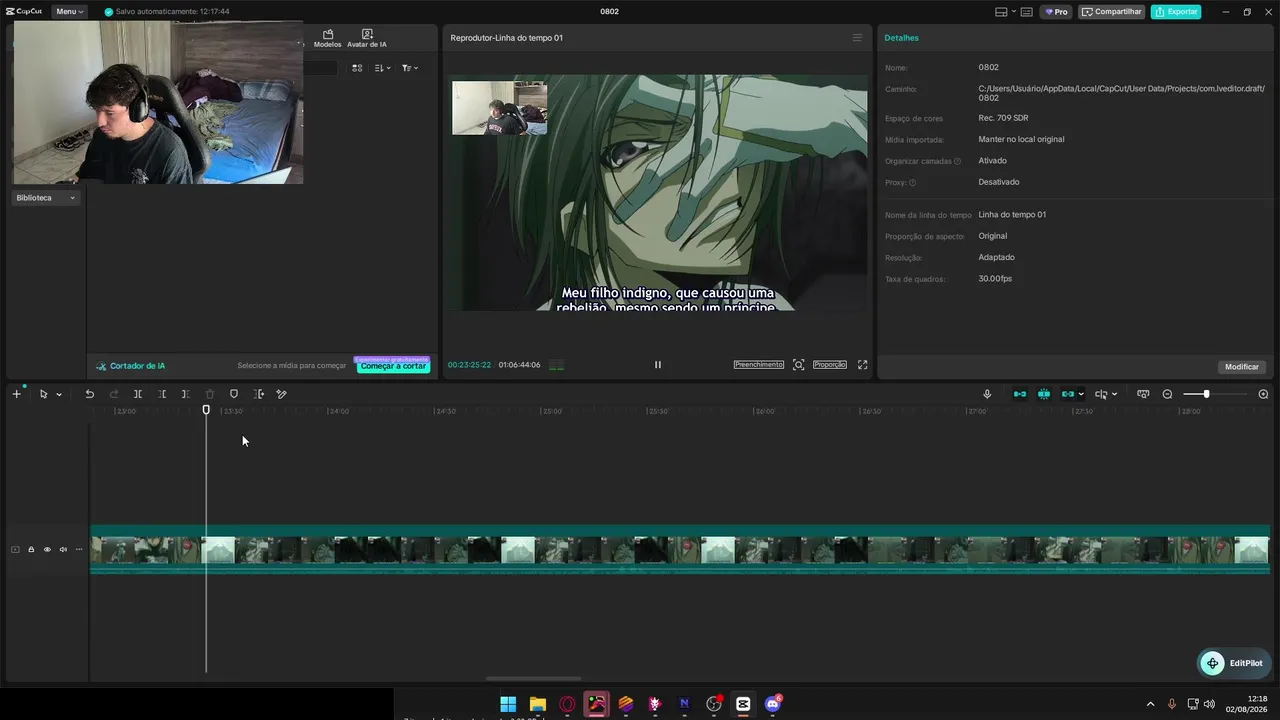Click the Proporção button in the player
This screenshot has height=720, width=1280.
830,365
